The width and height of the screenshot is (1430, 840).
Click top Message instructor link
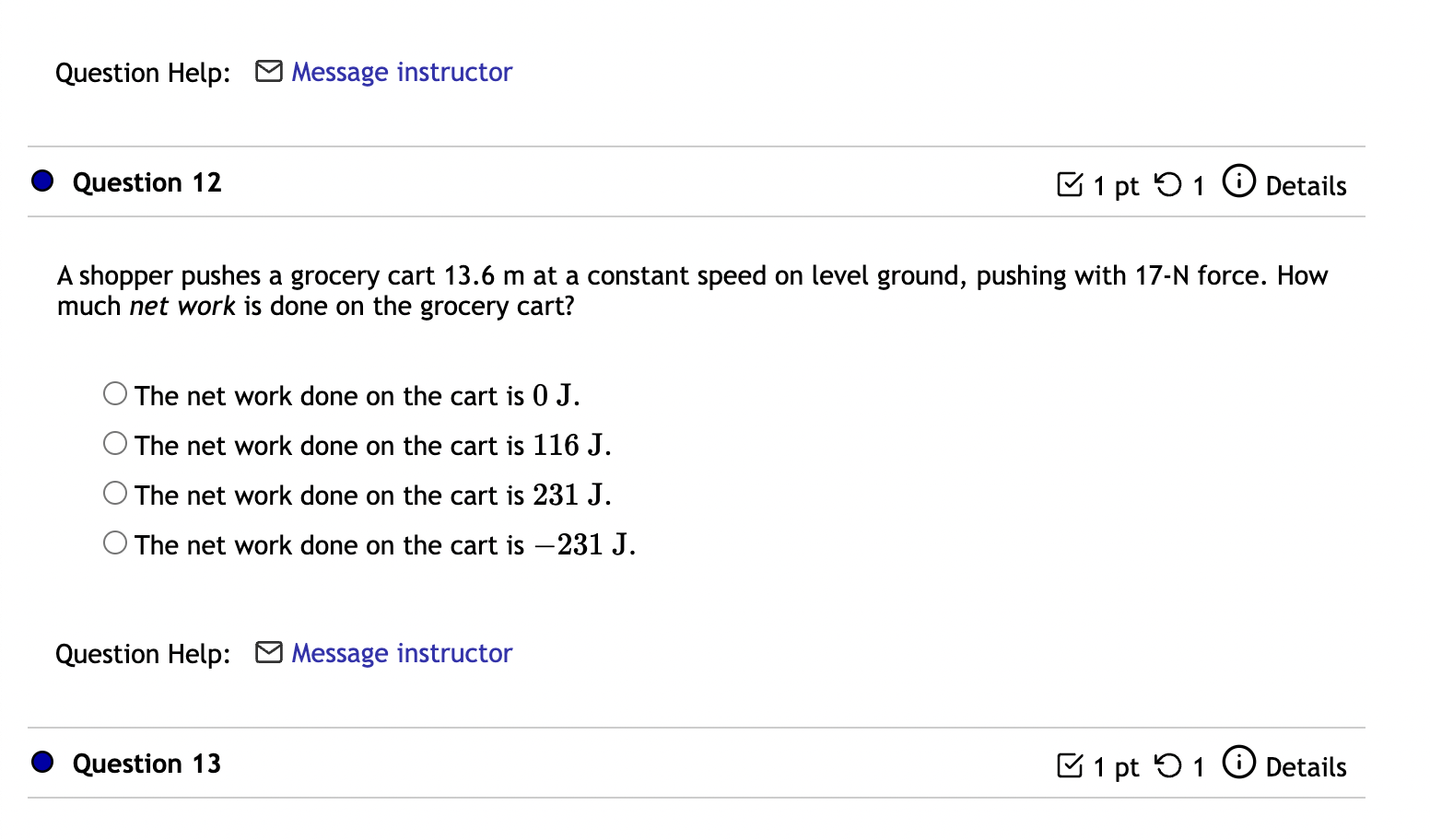(x=402, y=72)
